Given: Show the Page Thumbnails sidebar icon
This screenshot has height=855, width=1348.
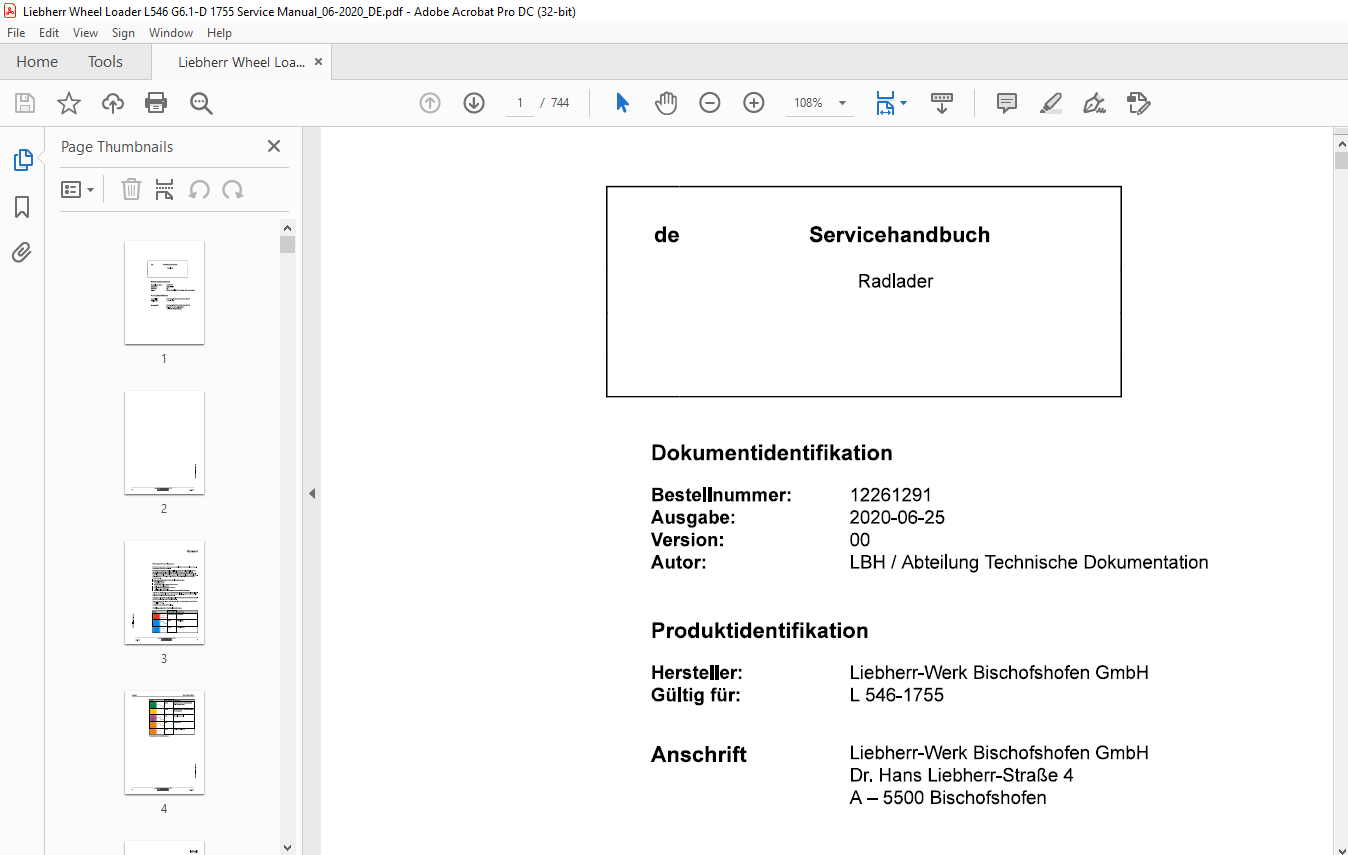Looking at the screenshot, I should [22, 160].
